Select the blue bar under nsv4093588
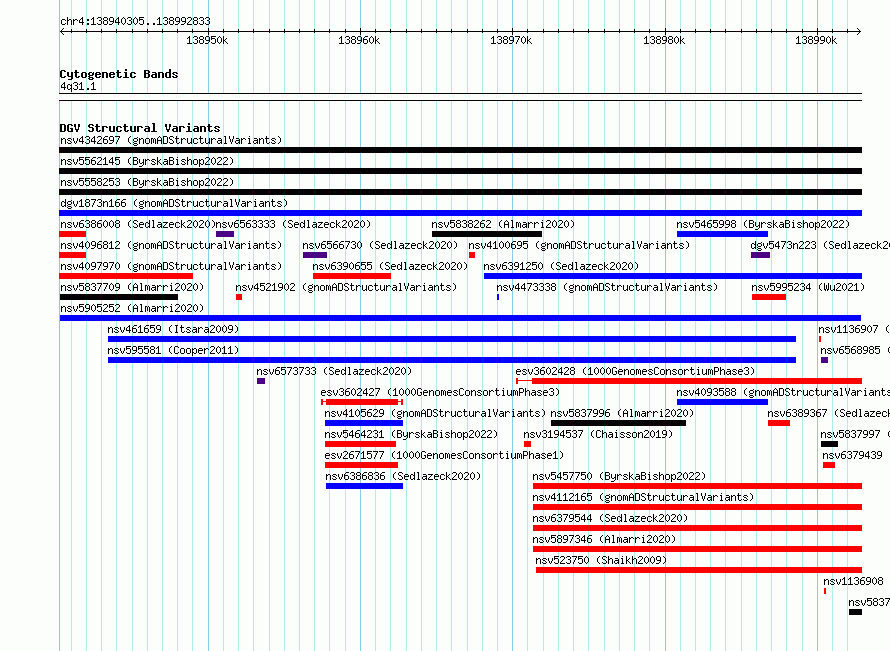Screen dimensions: 890x651 [x=722, y=402]
